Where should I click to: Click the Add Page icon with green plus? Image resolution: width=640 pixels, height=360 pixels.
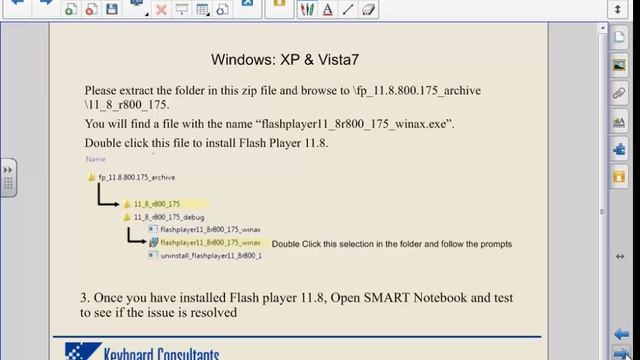[70, 9]
